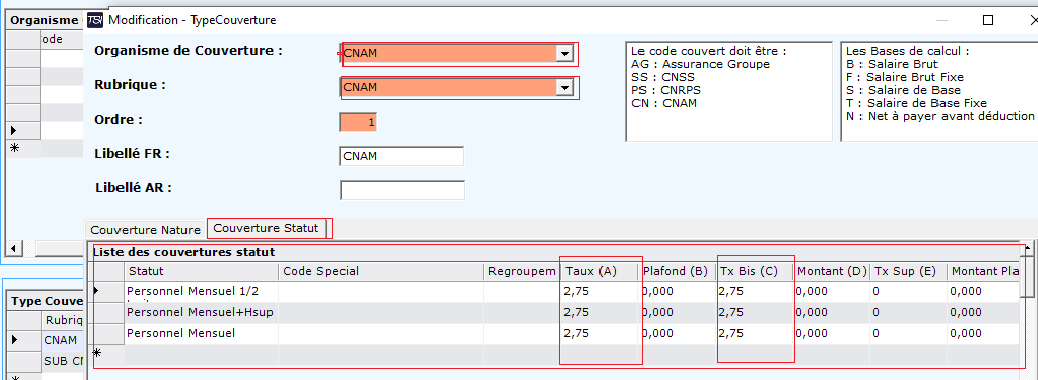Click the Libellé FR input field
1038x380 pixels.
click(401, 157)
